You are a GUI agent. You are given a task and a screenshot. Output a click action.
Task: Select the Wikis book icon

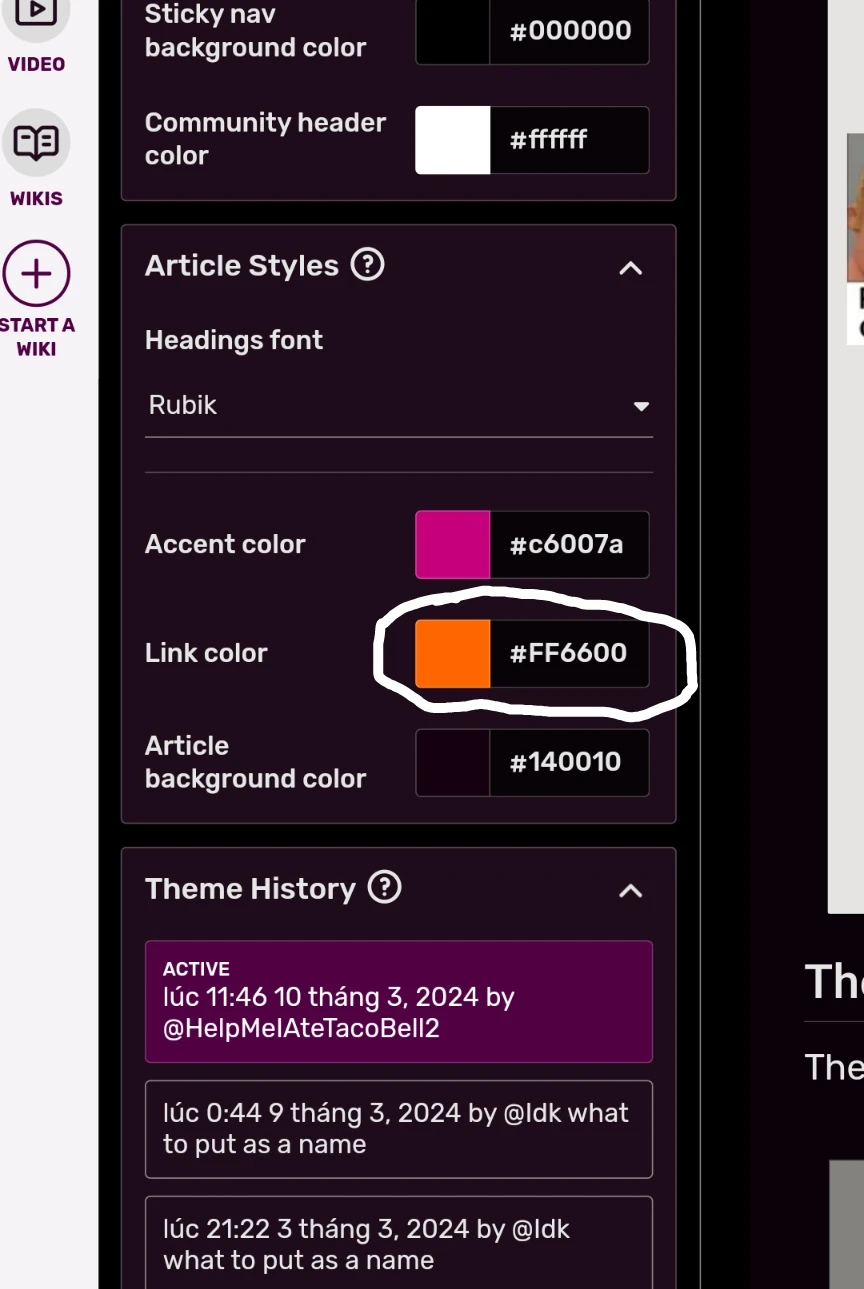[x=36, y=141]
